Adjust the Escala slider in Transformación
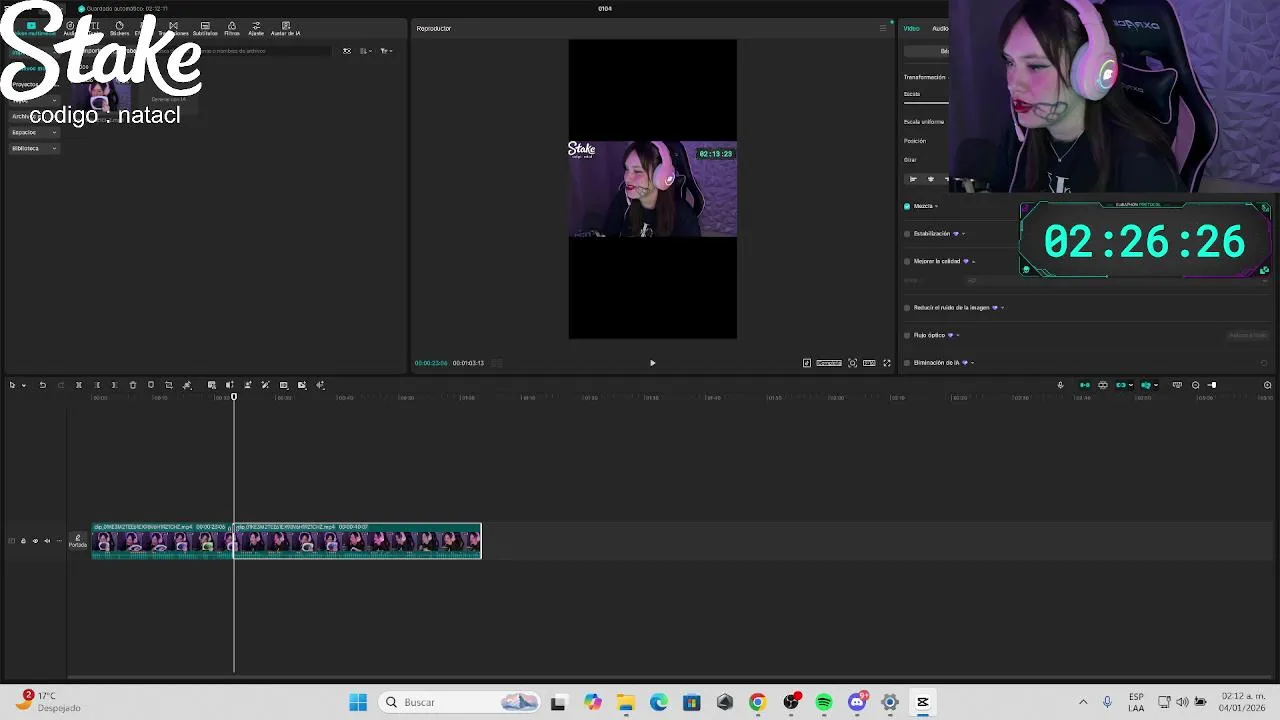Viewport: 1280px width, 720px height. point(926,102)
